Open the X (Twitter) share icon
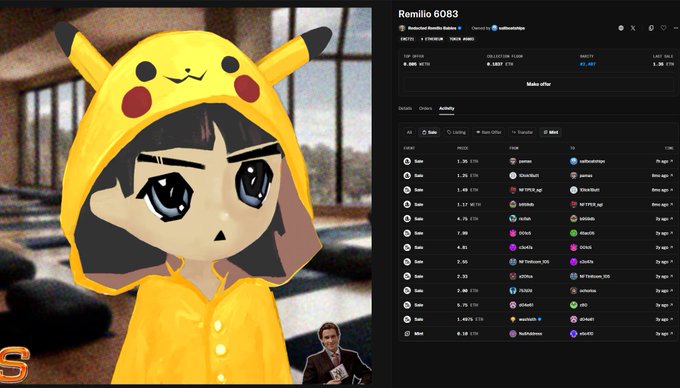680x388 pixels. [x=633, y=28]
